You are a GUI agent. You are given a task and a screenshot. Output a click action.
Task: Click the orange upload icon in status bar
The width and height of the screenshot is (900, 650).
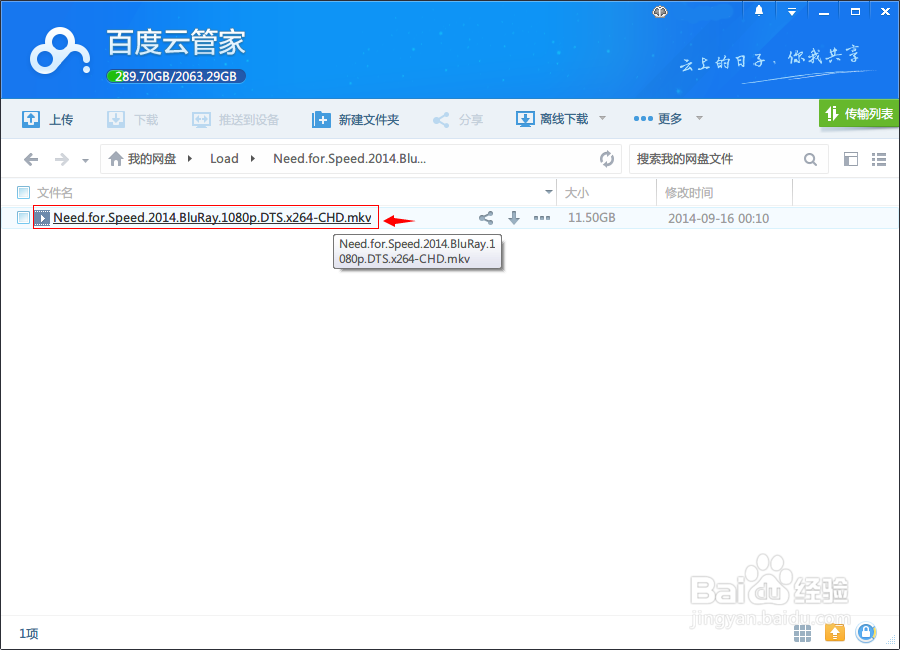pos(835,633)
